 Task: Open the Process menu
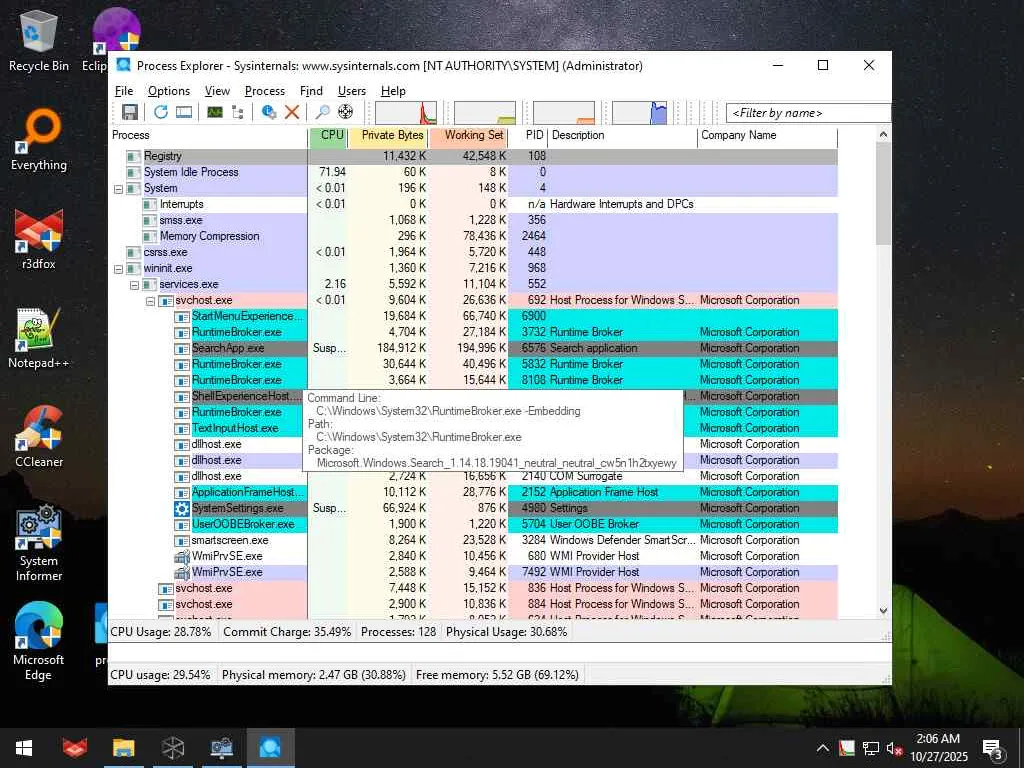264,91
